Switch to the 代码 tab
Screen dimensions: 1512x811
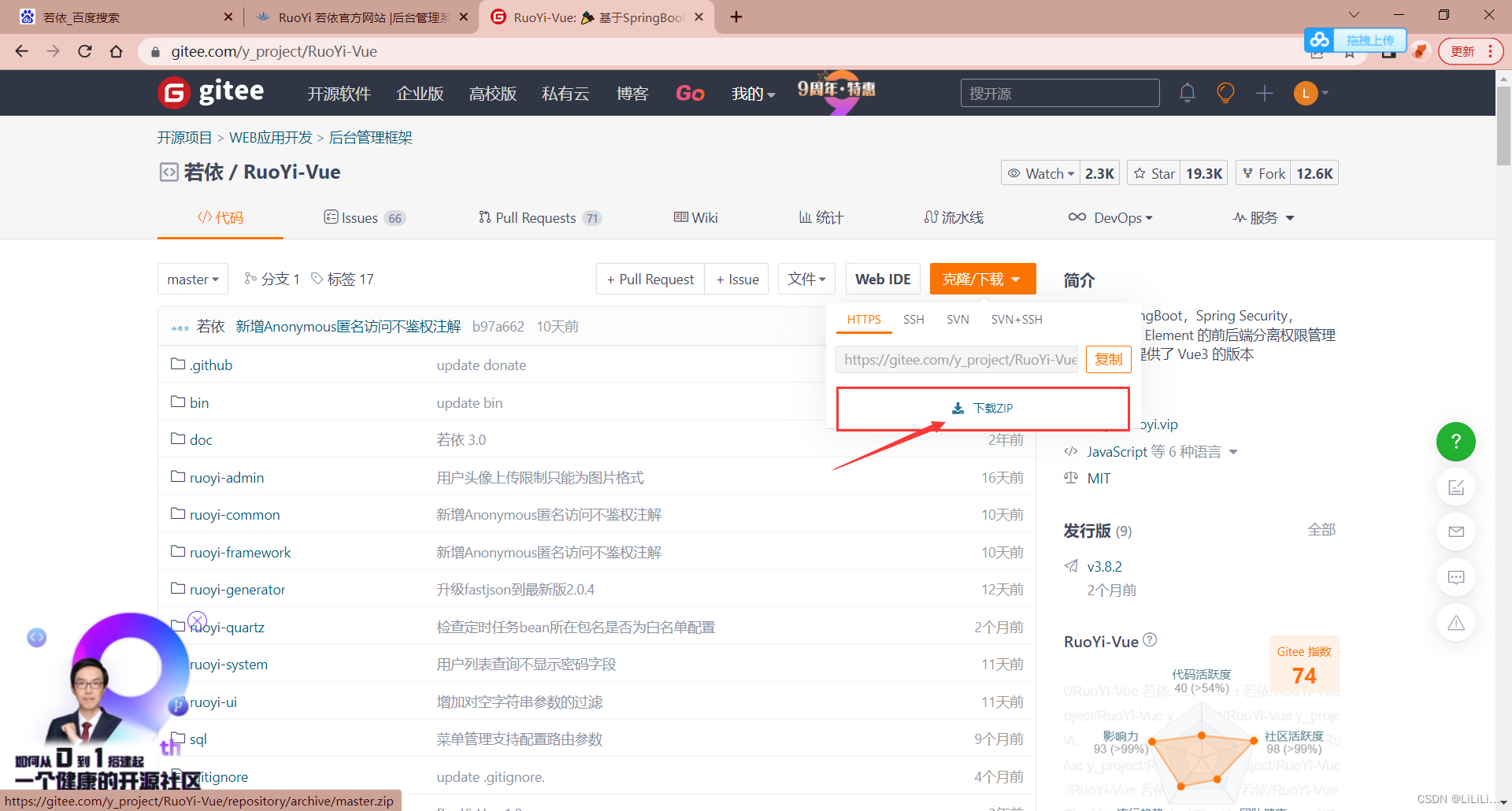tap(220, 217)
